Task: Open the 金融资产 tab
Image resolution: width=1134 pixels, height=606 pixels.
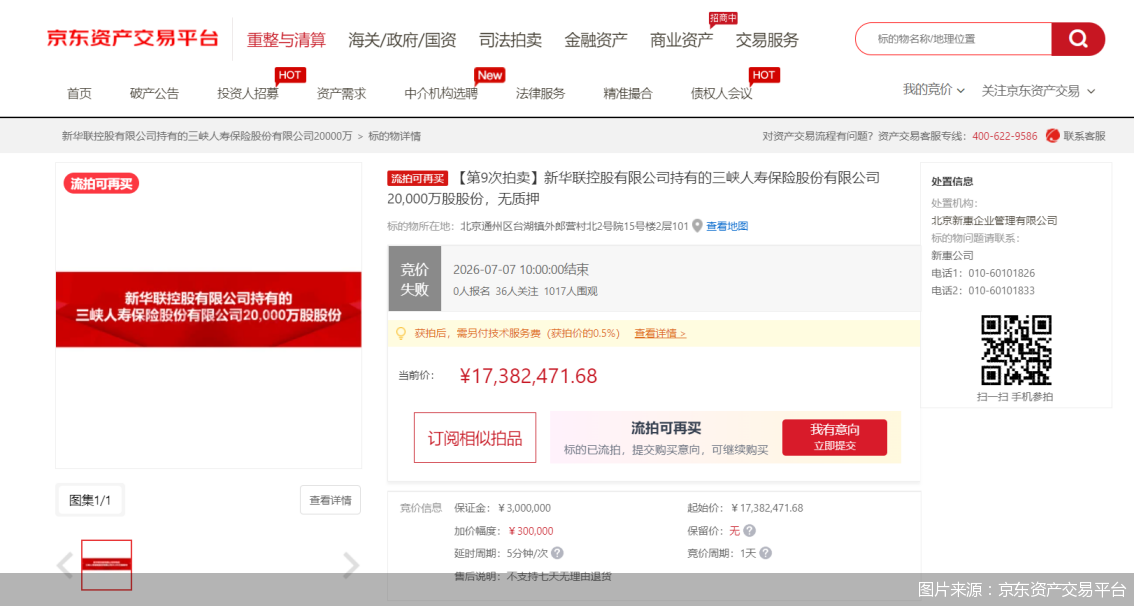Action: 596,40
